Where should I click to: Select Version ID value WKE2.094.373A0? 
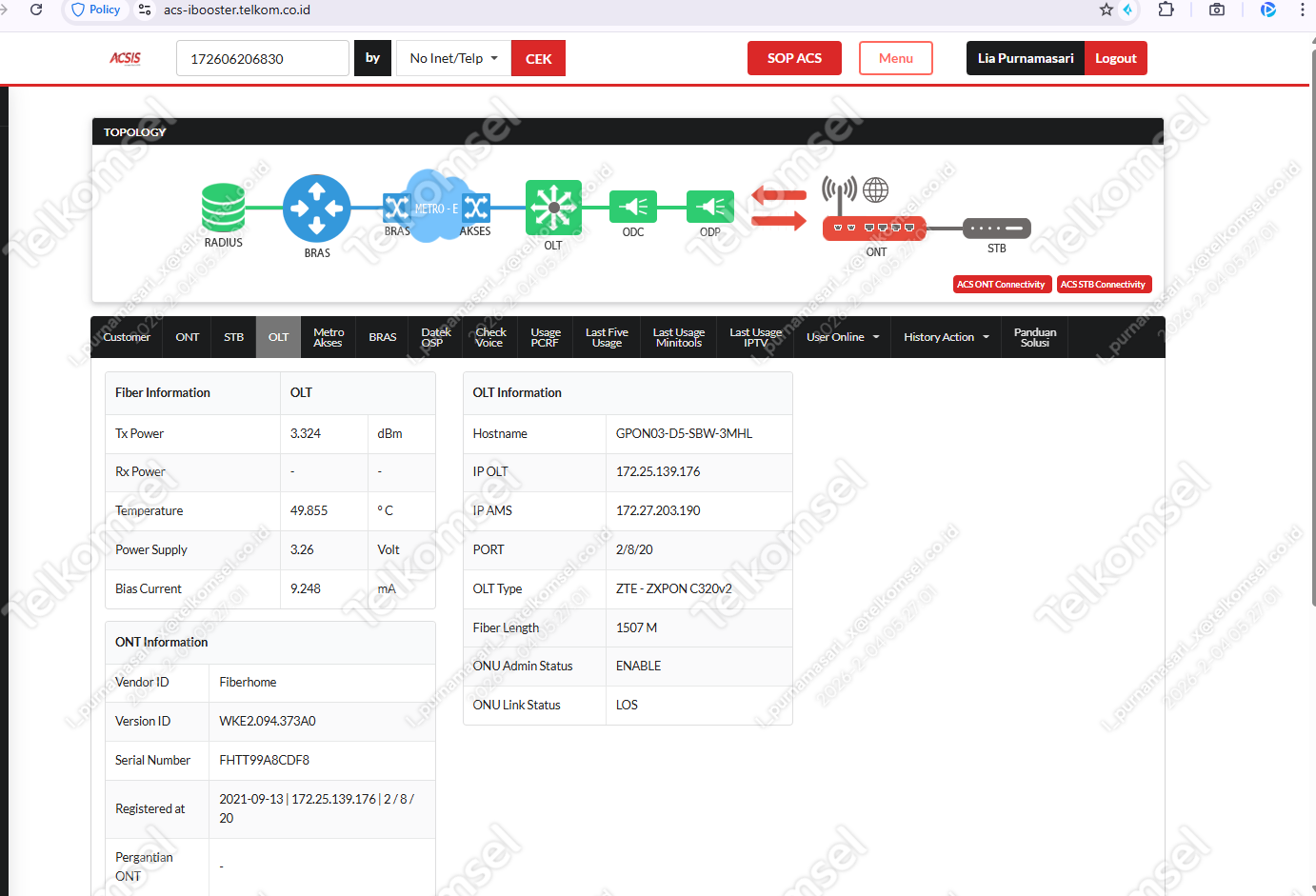(268, 721)
